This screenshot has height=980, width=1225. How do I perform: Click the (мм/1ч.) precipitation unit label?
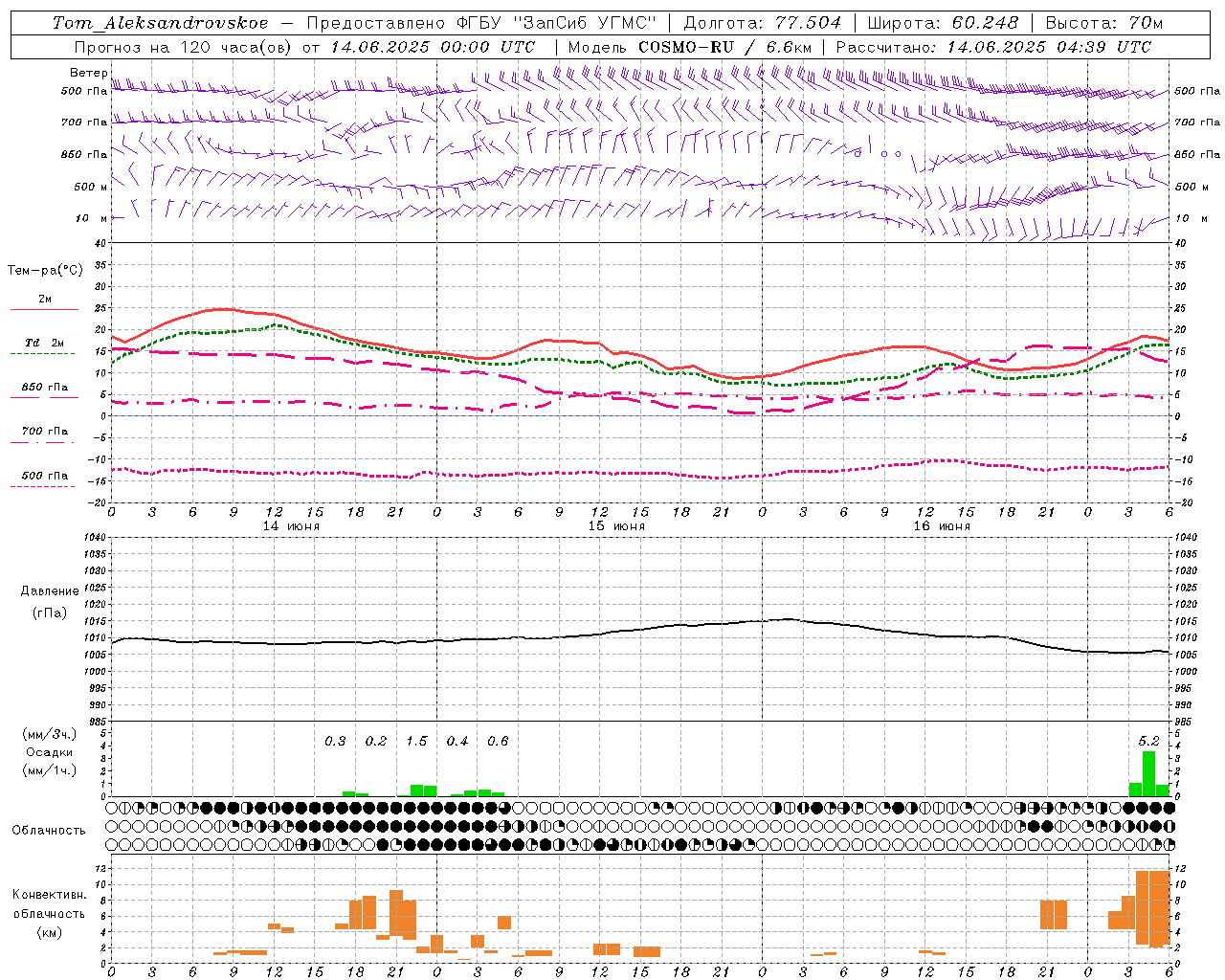click(49, 770)
